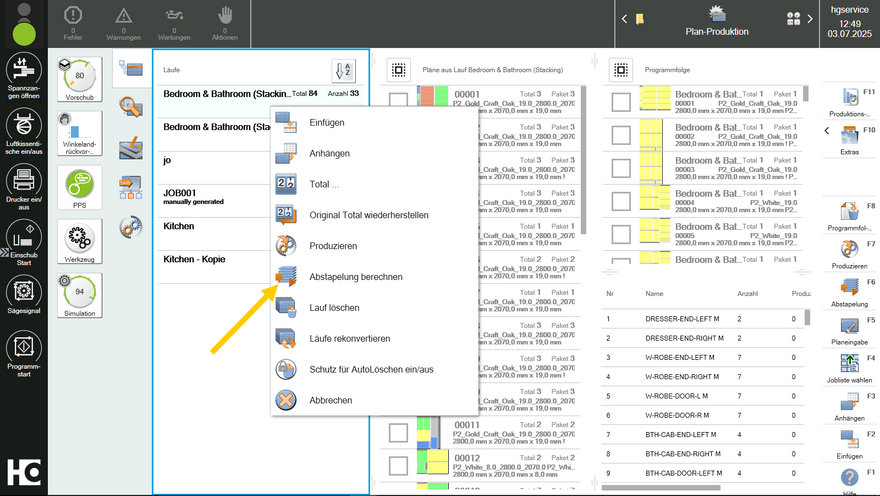The image size is (880, 496).
Task: Select the run list view tab icon
Action: coord(131,68)
